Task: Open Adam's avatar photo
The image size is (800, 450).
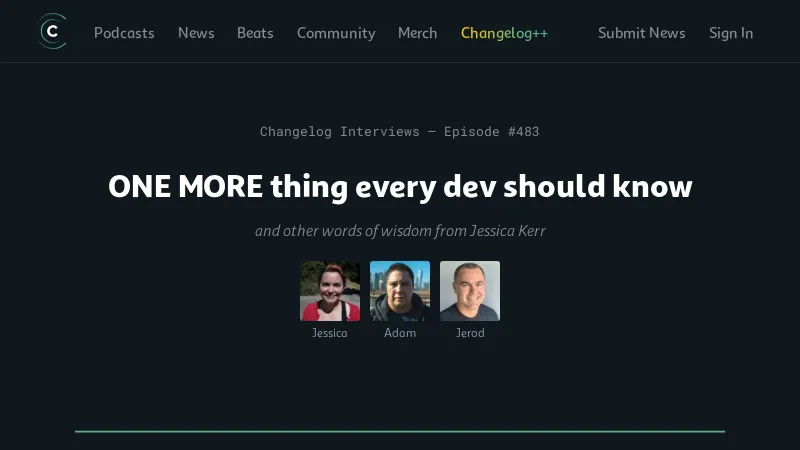Action: pos(400,291)
